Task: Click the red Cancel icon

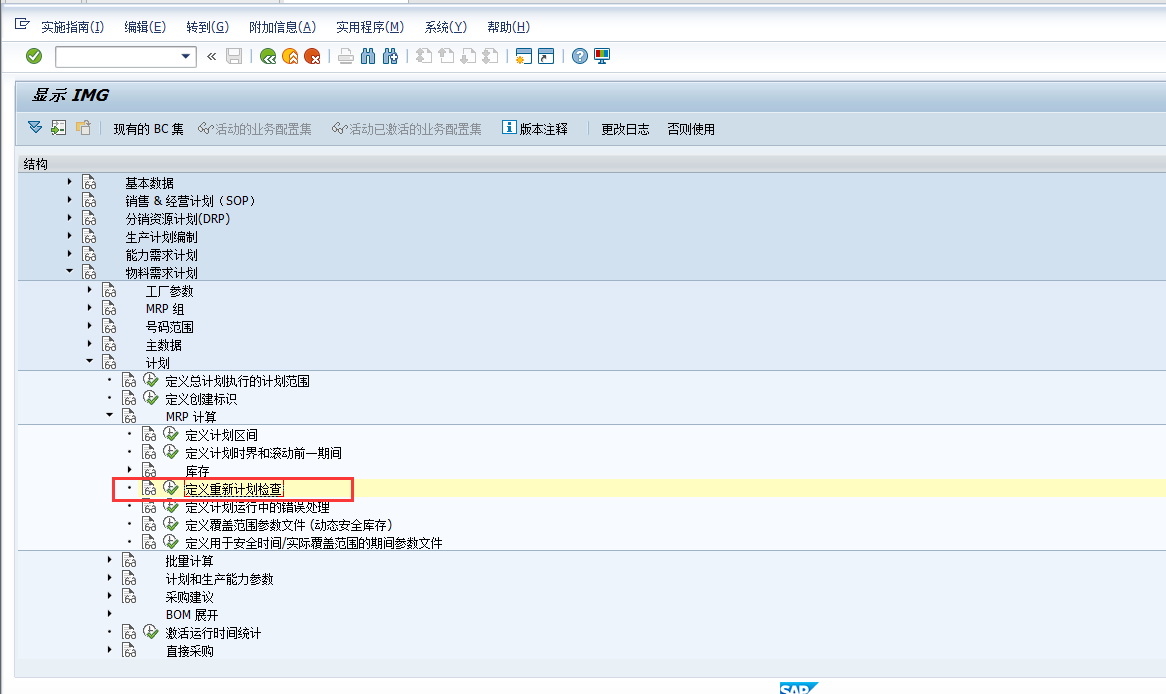Action: click(x=312, y=56)
